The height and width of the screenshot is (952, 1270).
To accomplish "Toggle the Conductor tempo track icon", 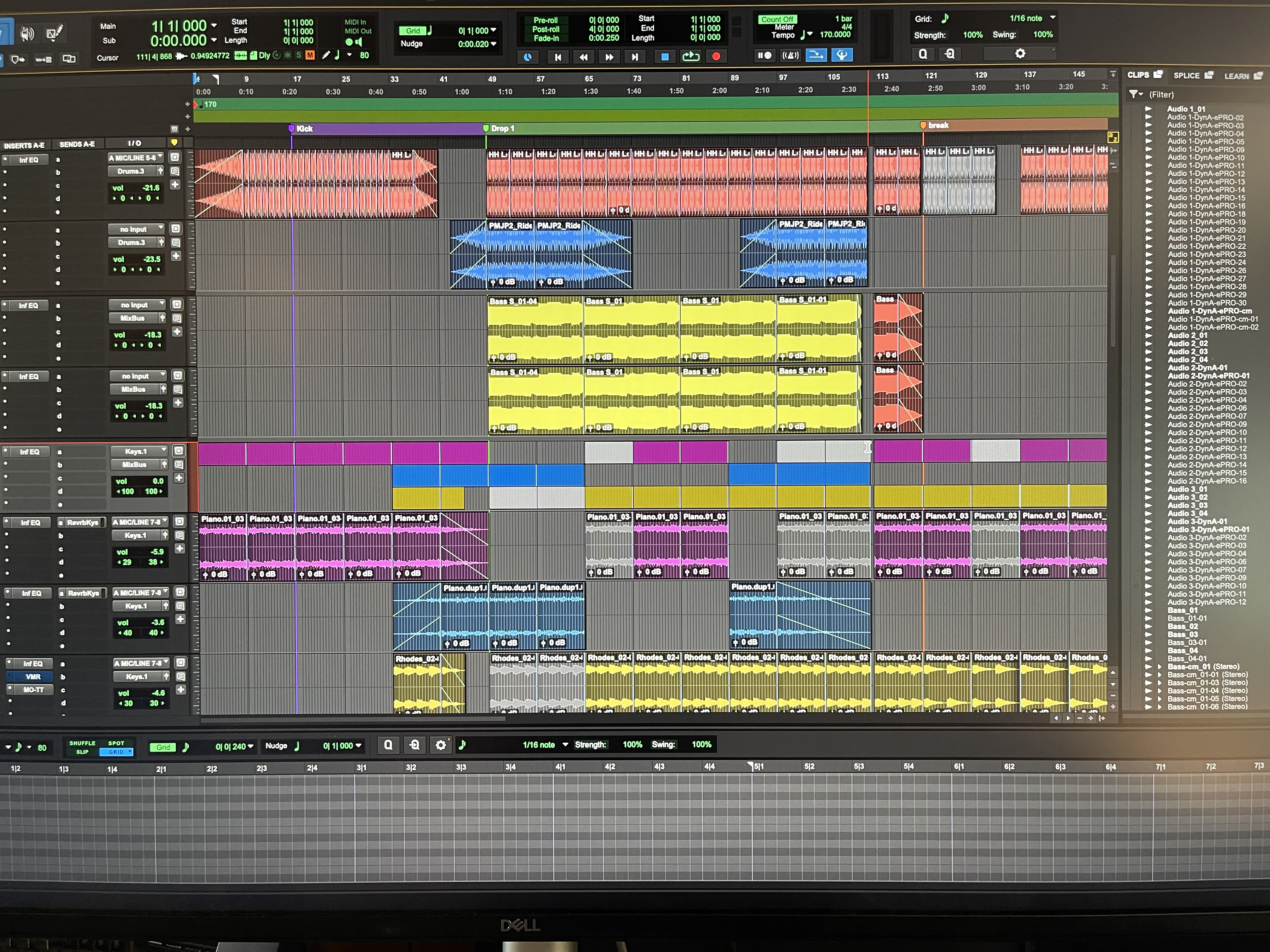I will point(842,54).
